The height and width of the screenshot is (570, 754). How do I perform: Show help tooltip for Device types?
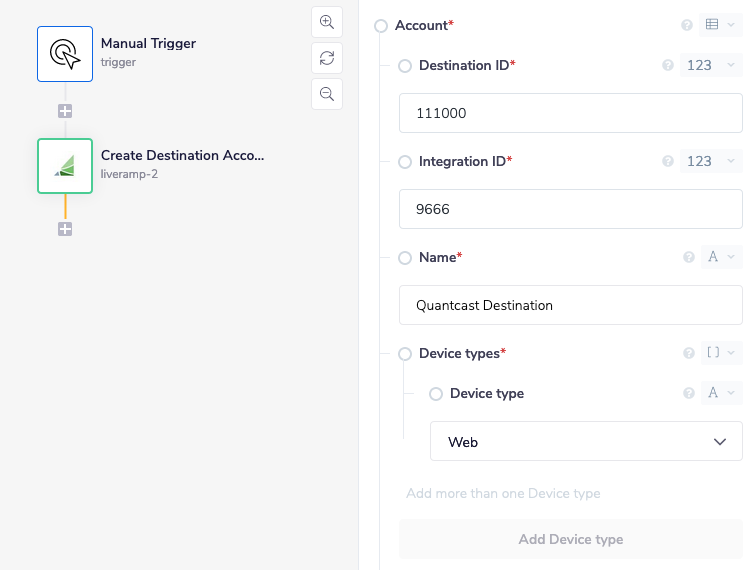[x=688, y=354]
